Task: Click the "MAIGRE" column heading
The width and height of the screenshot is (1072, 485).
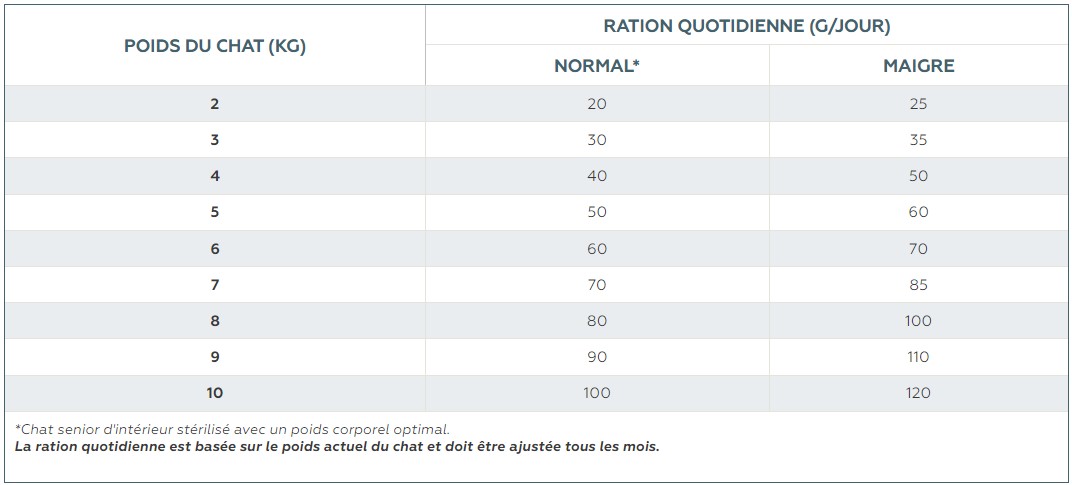Action: coord(918,66)
